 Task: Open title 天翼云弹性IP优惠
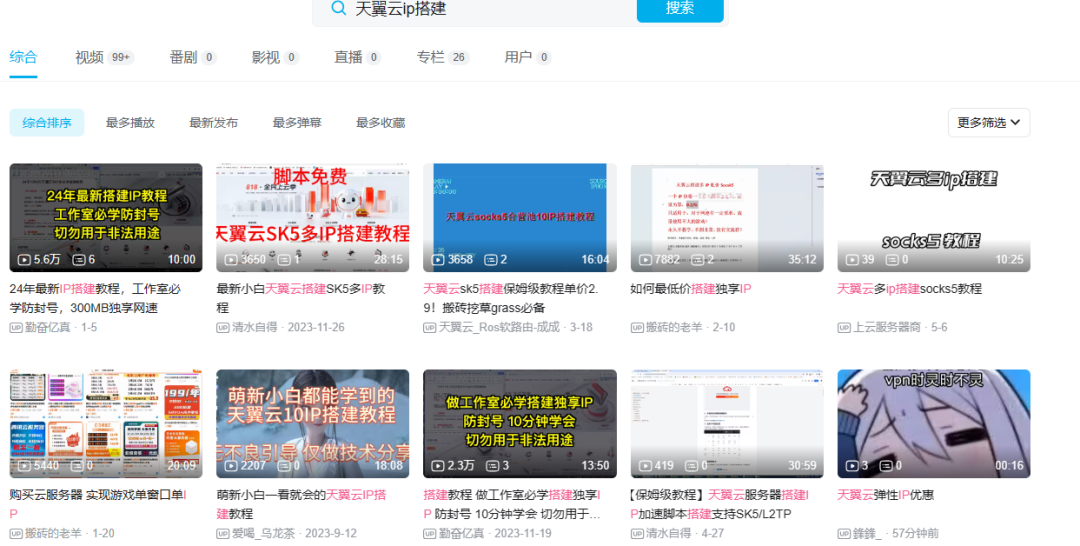[x=886, y=495]
